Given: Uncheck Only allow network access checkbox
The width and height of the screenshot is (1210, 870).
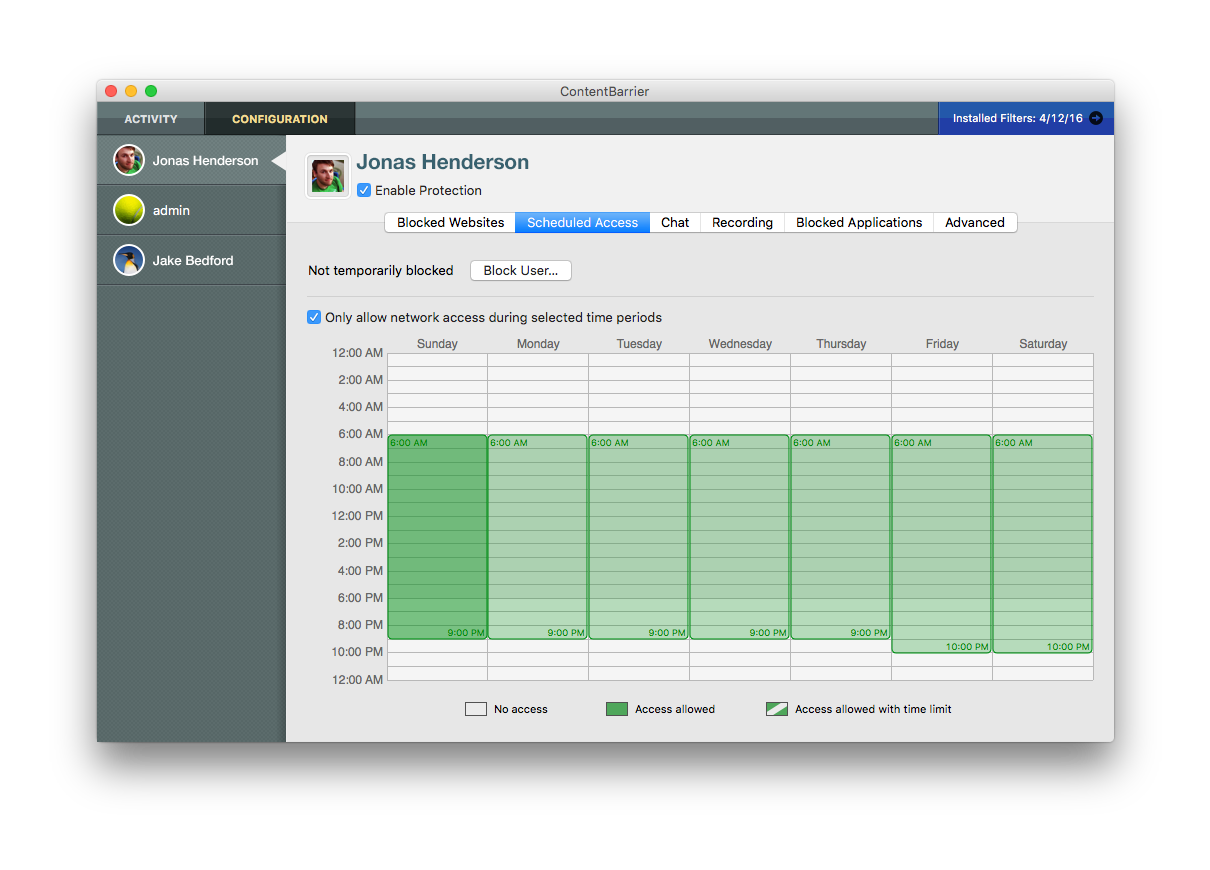Looking at the screenshot, I should pos(314,317).
